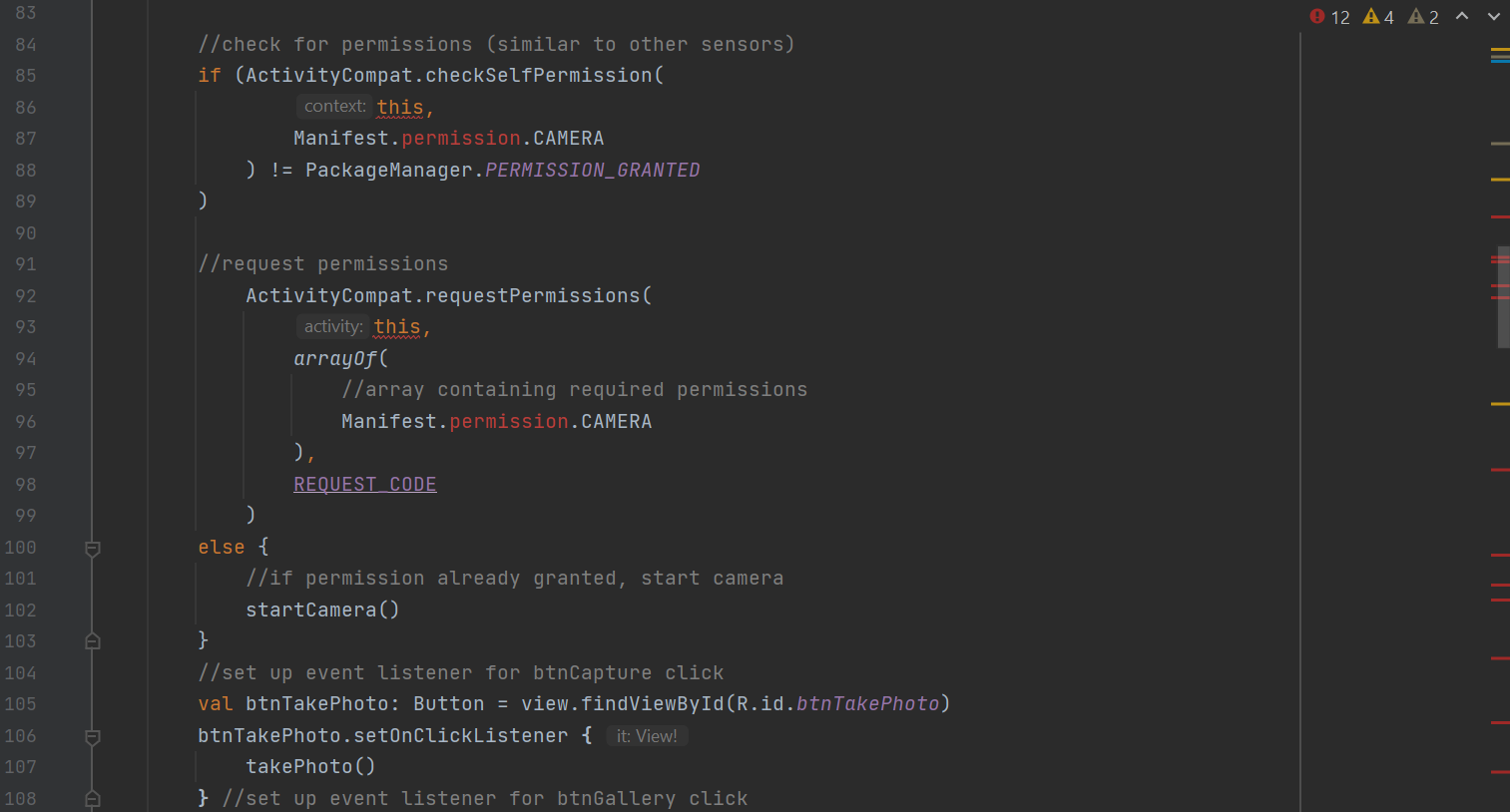
Task: Click the 'context:' parameter hint on line 86
Action: [x=335, y=106]
